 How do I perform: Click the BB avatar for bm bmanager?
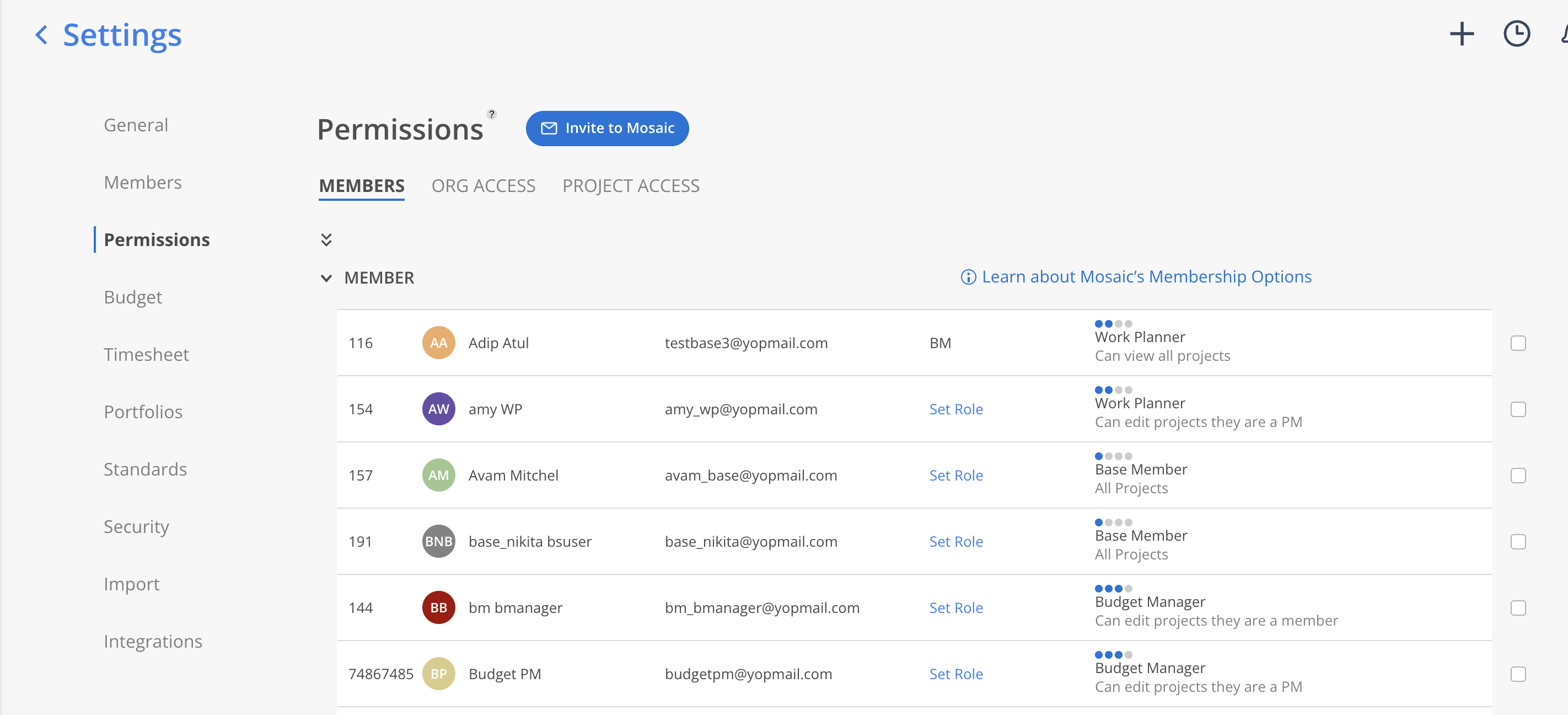coord(438,608)
